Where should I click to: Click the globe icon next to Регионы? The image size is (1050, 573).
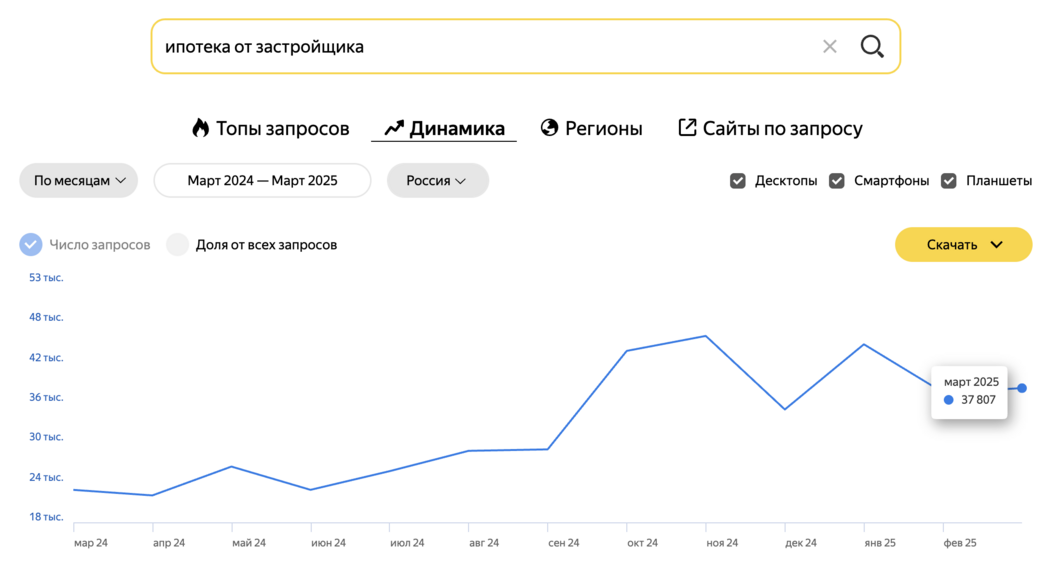549,127
